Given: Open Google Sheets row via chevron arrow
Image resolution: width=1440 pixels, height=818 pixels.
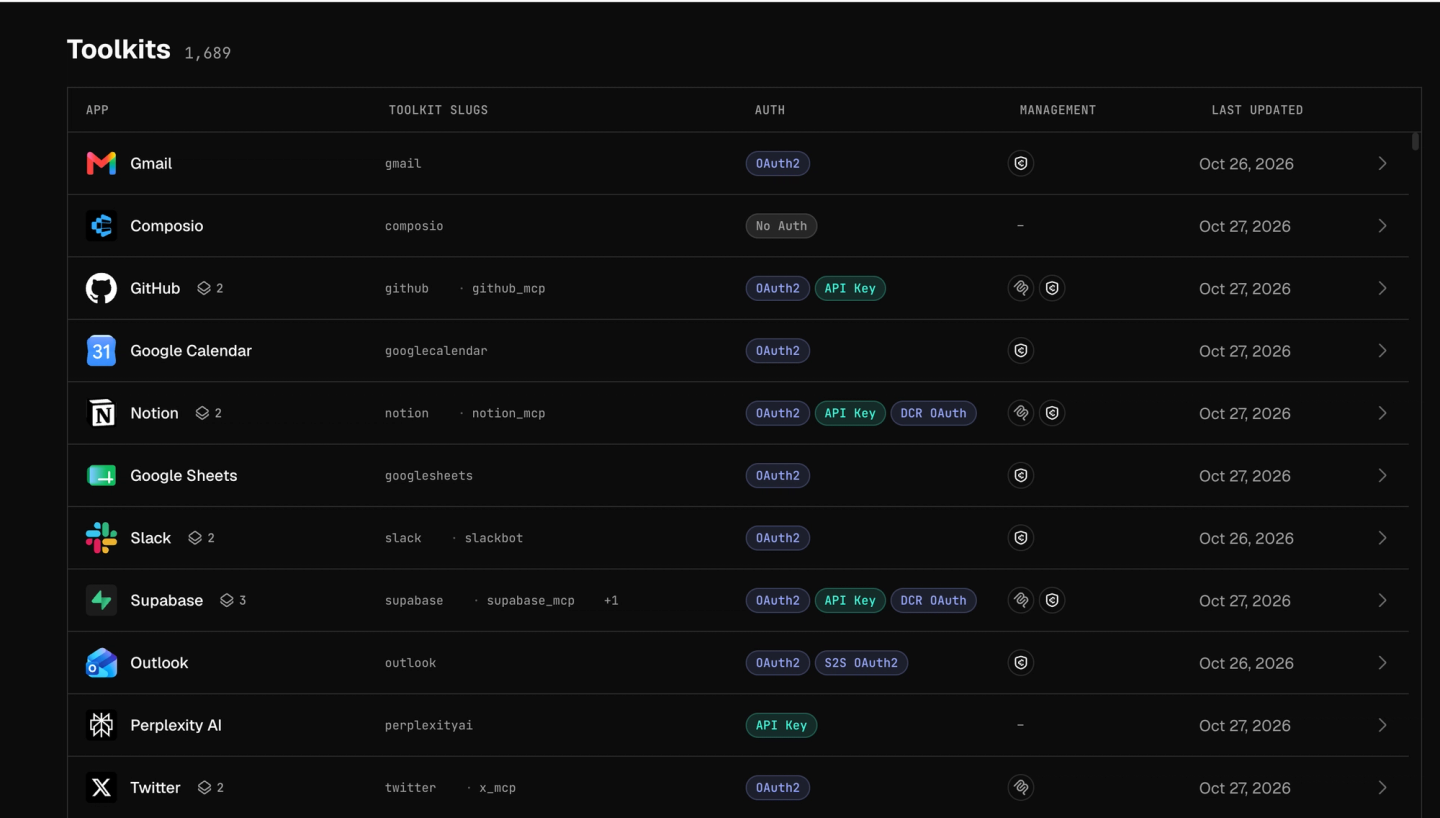Looking at the screenshot, I should 1382,476.
